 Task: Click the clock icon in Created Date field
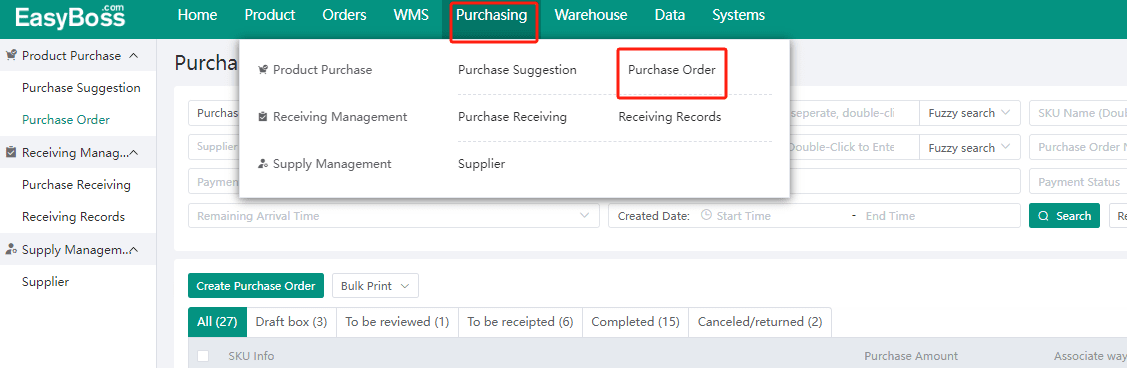[706, 215]
